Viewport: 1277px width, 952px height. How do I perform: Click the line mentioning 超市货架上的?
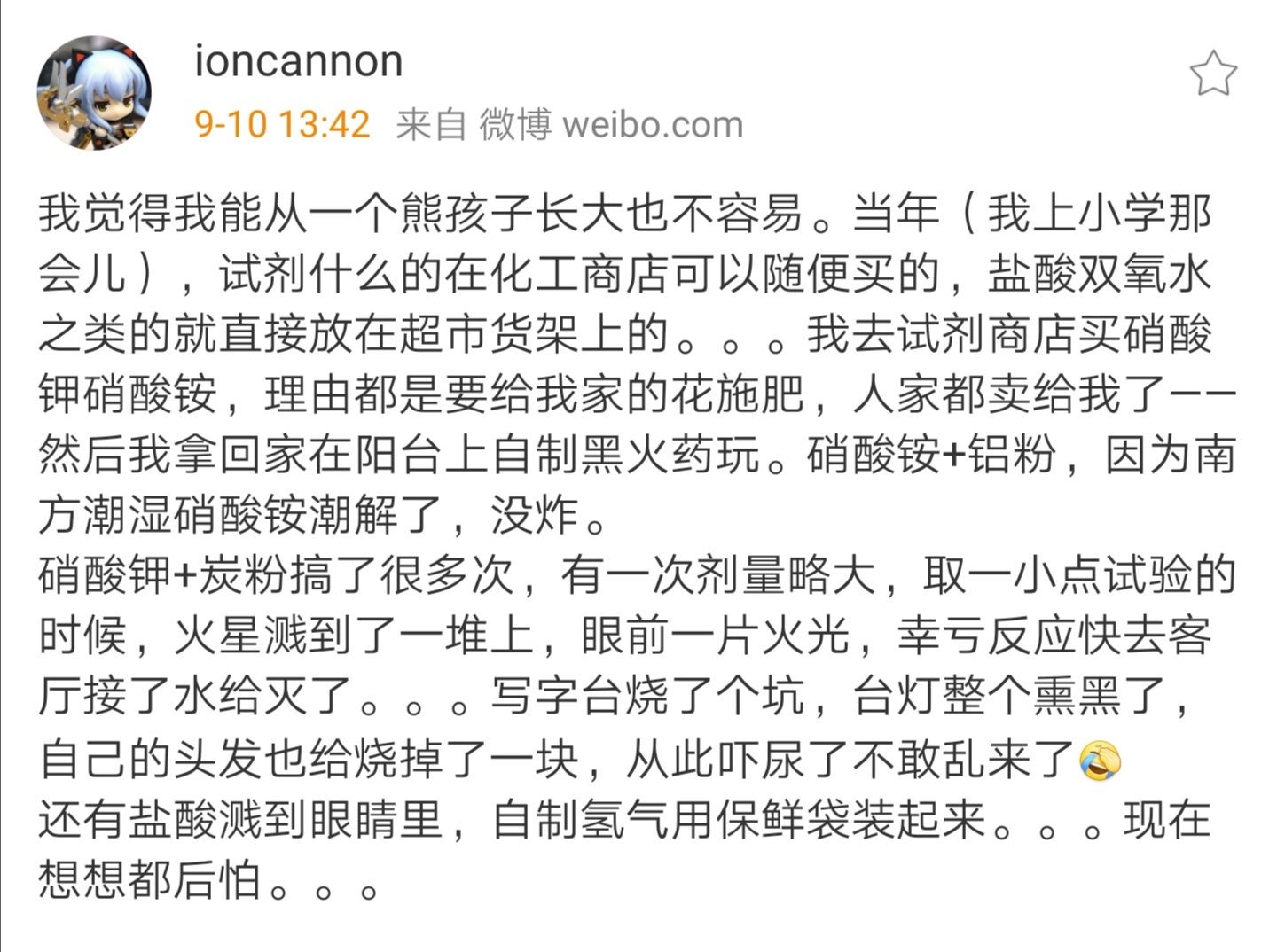coord(625,334)
